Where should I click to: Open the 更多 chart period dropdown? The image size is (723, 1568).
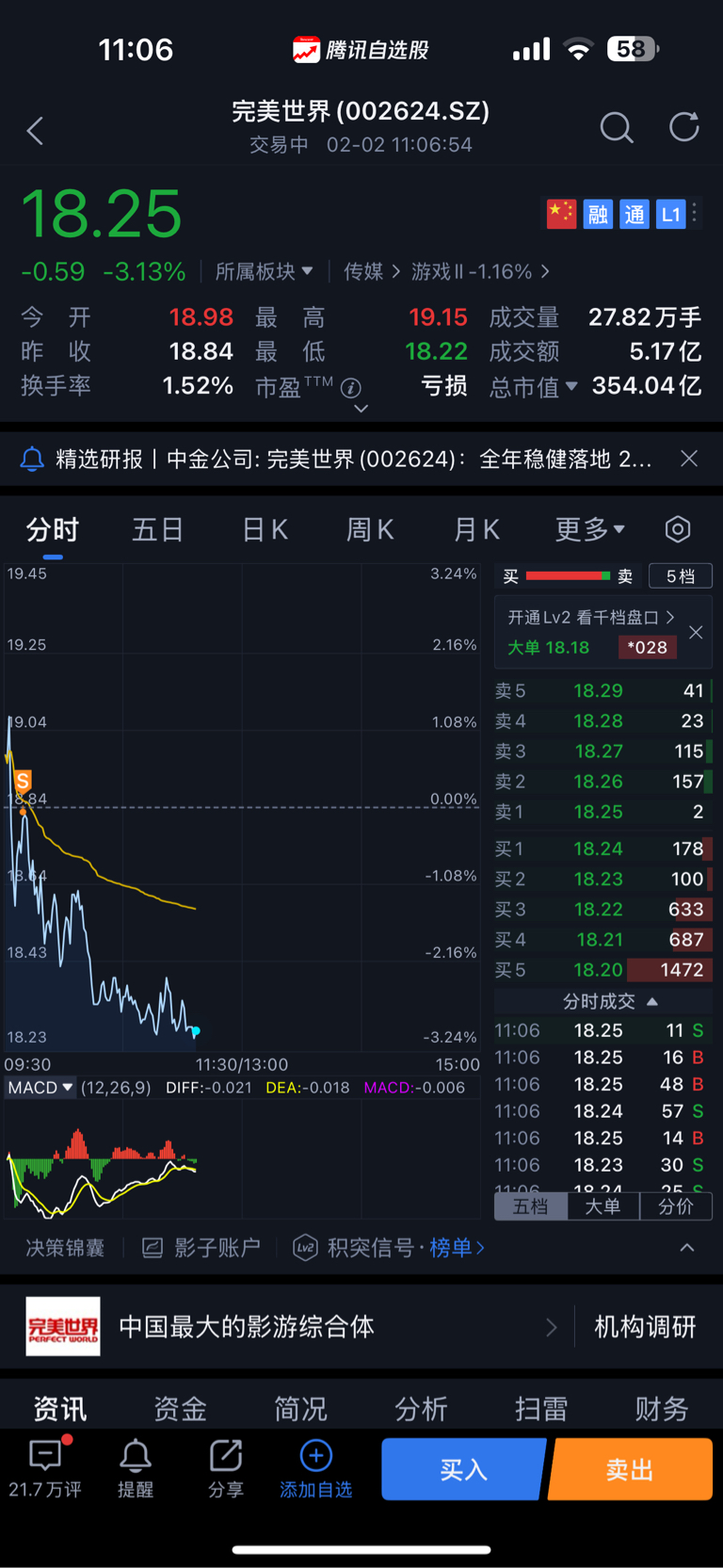pyautogui.click(x=590, y=529)
